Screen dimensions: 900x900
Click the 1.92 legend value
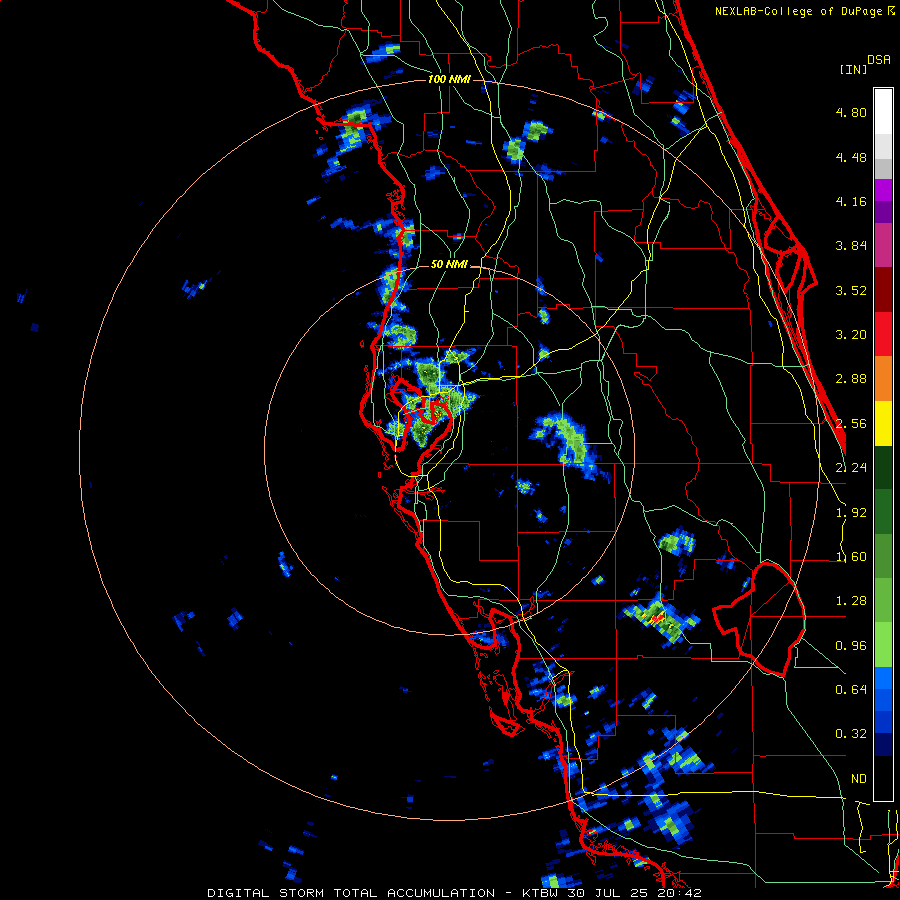pos(851,513)
